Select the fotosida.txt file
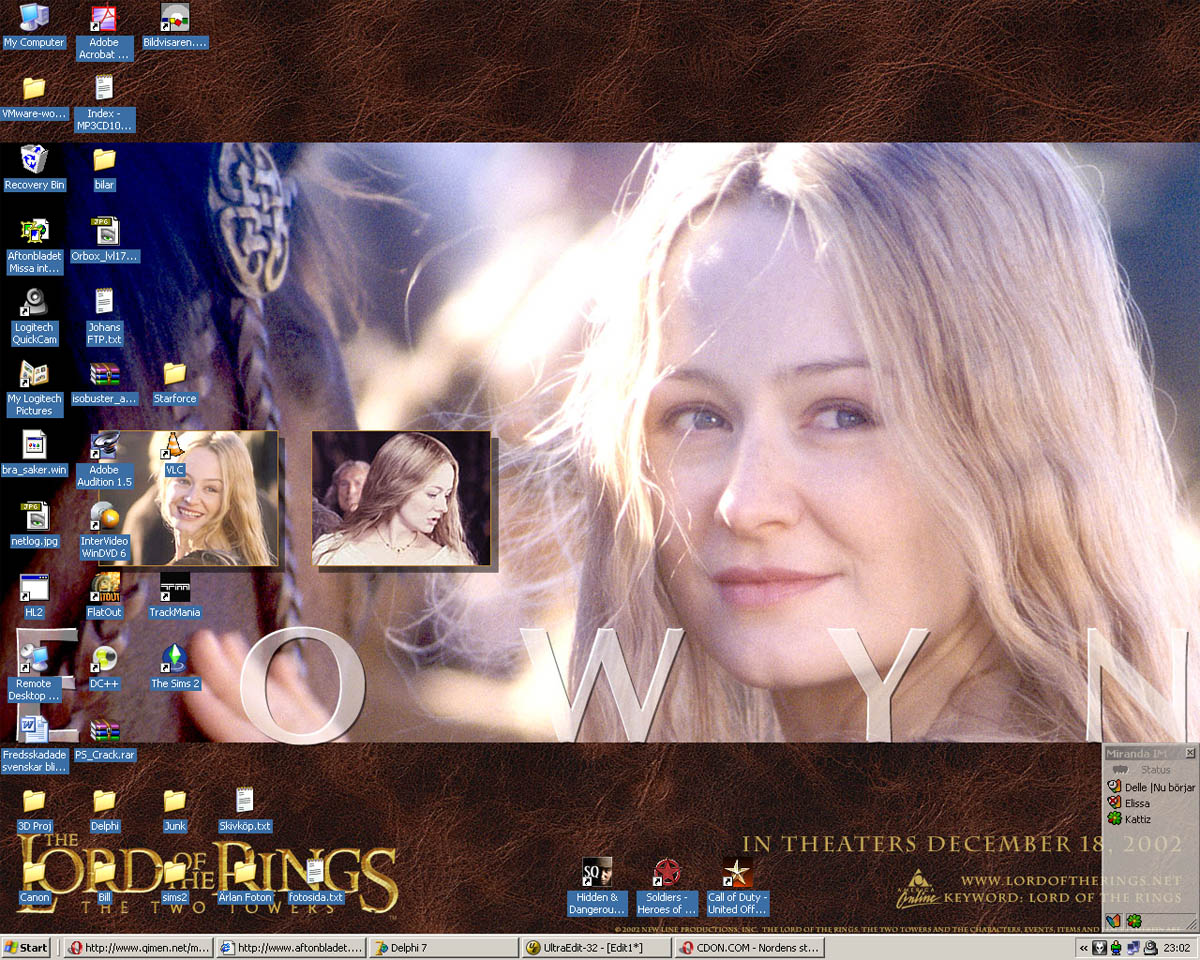Screen dimensions: 1200x960 click(x=315, y=881)
